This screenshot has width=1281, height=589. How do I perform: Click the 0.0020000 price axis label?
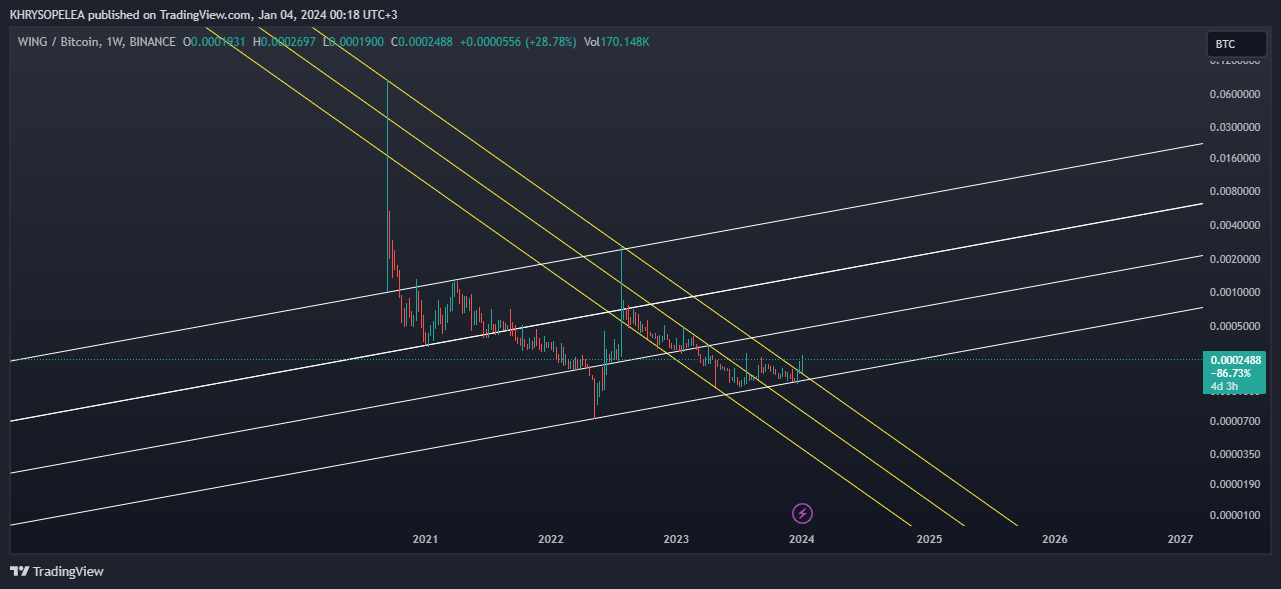(1235, 260)
